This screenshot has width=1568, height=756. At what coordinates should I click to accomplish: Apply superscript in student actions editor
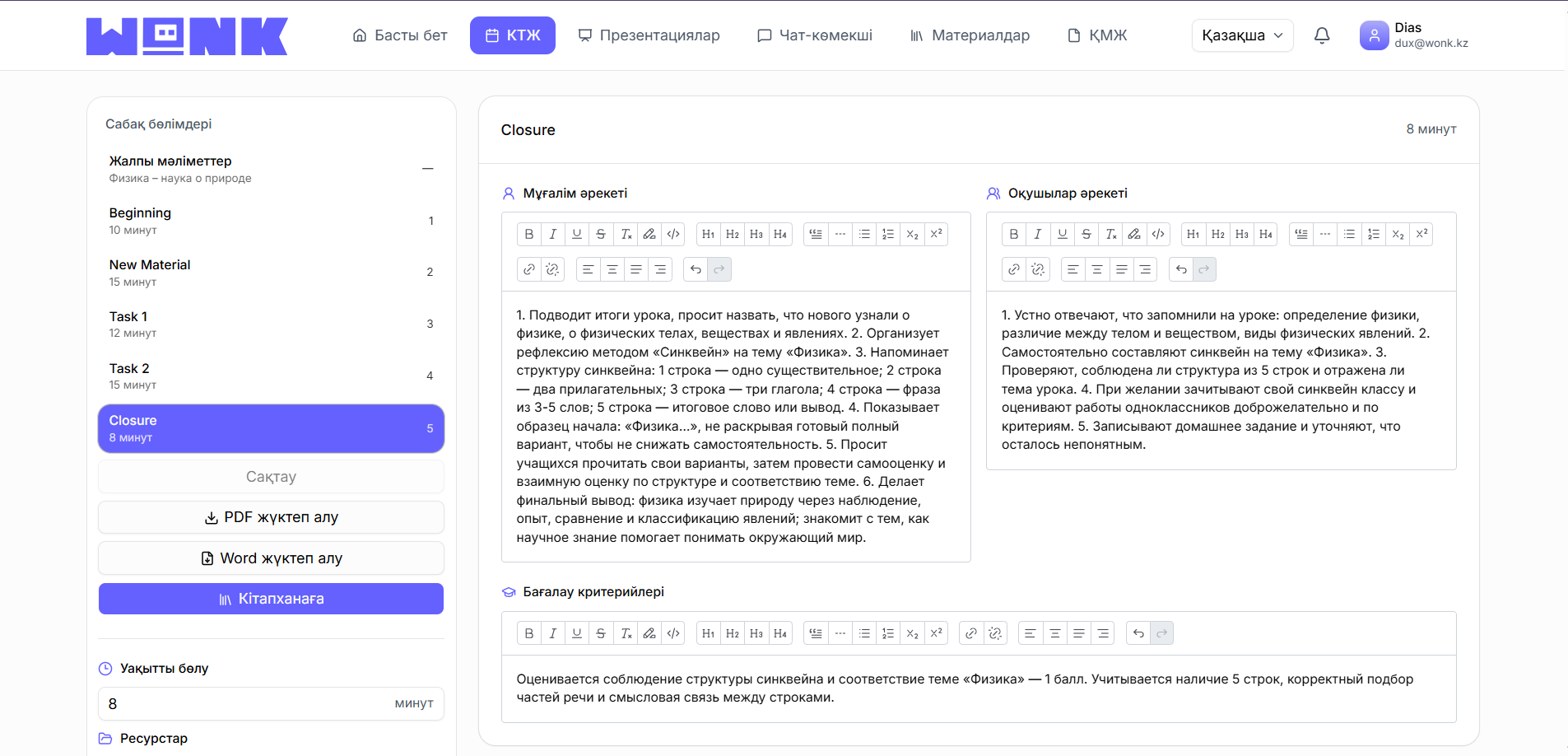(x=1421, y=234)
